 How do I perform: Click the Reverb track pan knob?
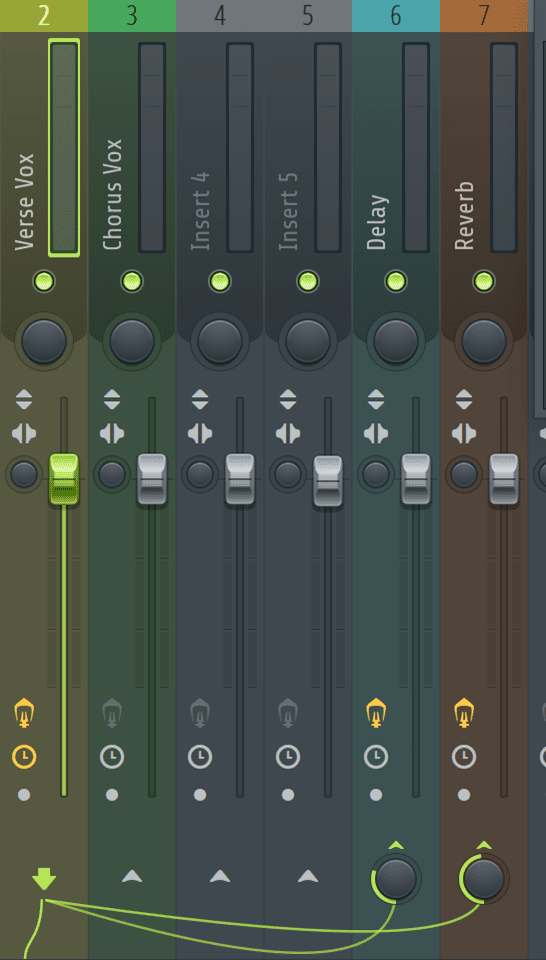click(484, 341)
